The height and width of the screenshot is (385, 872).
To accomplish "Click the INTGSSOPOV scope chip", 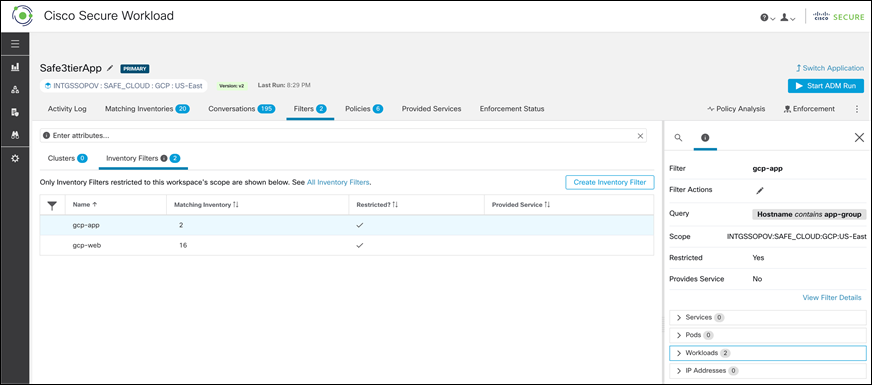I will pos(123,86).
